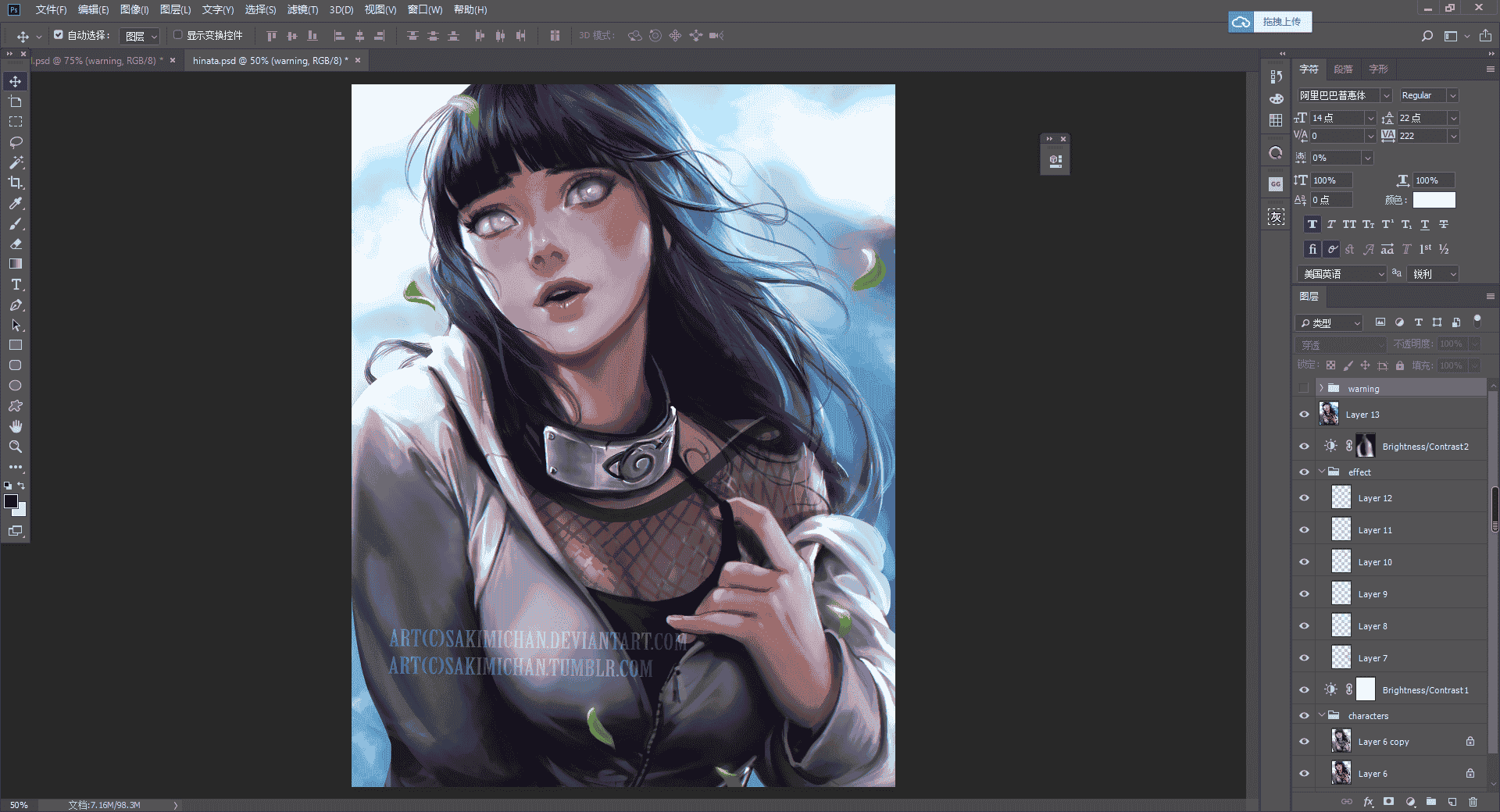Hide Layer 13 visibility eye
This screenshot has width=1500, height=812.
[x=1304, y=415]
